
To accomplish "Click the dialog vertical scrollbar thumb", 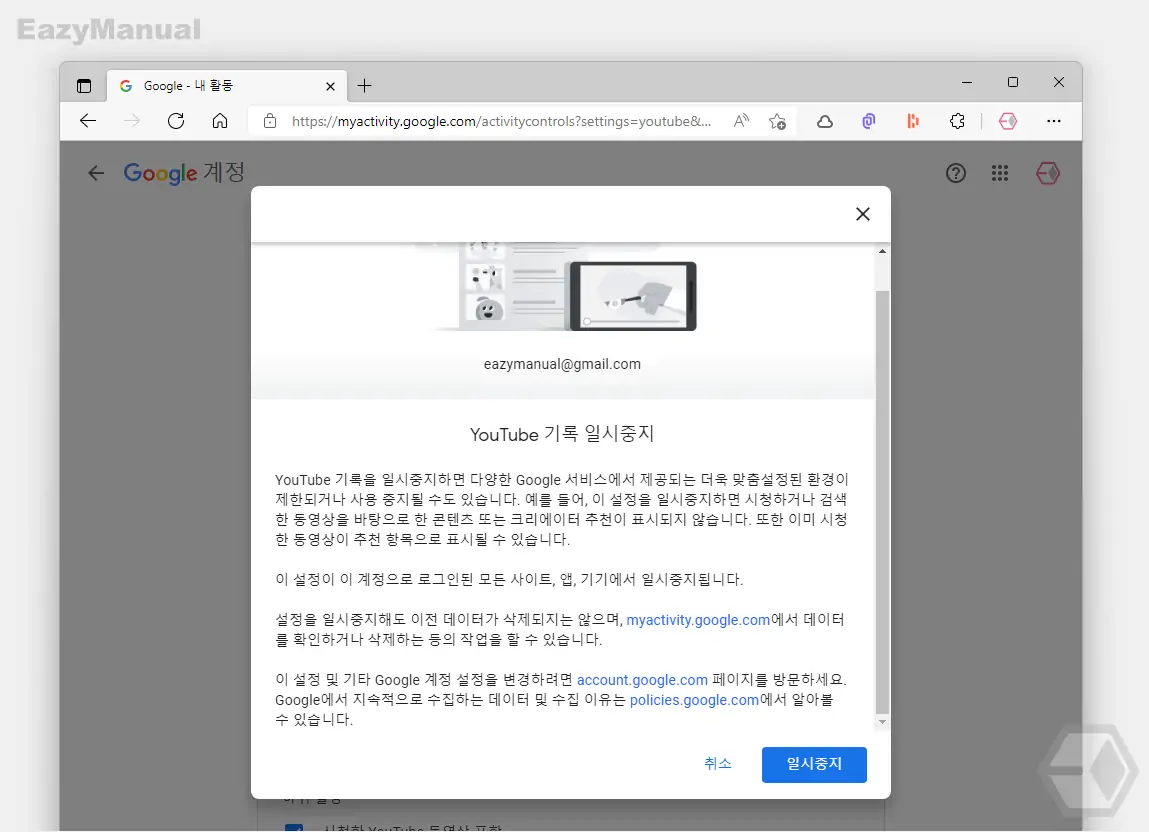I will [882, 502].
